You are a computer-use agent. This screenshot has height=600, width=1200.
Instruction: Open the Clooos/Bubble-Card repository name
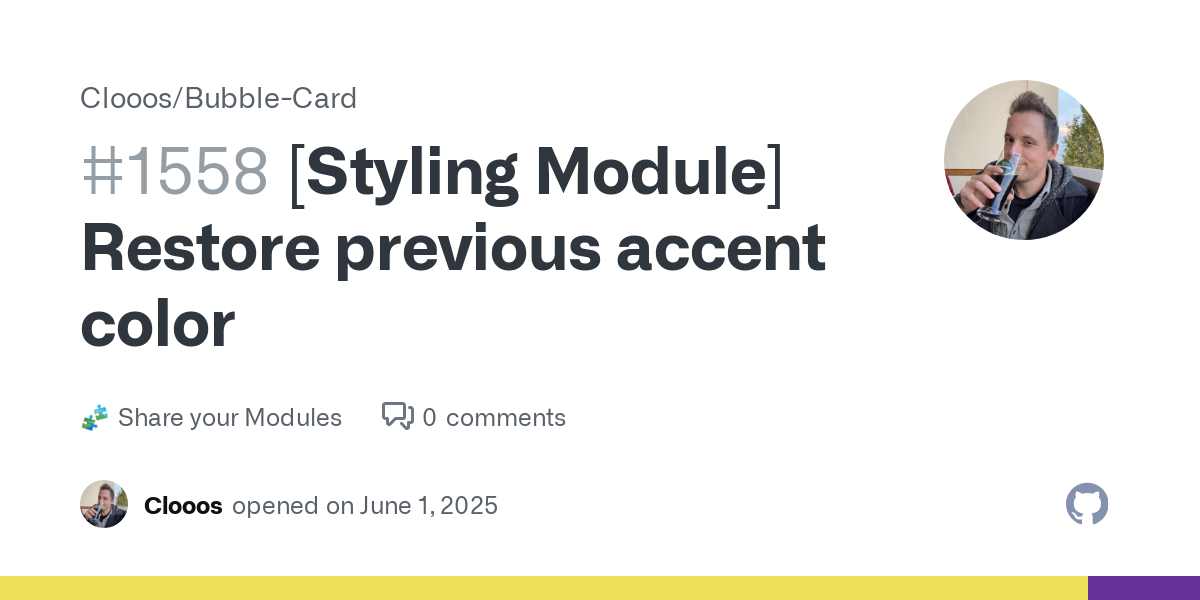(218, 98)
